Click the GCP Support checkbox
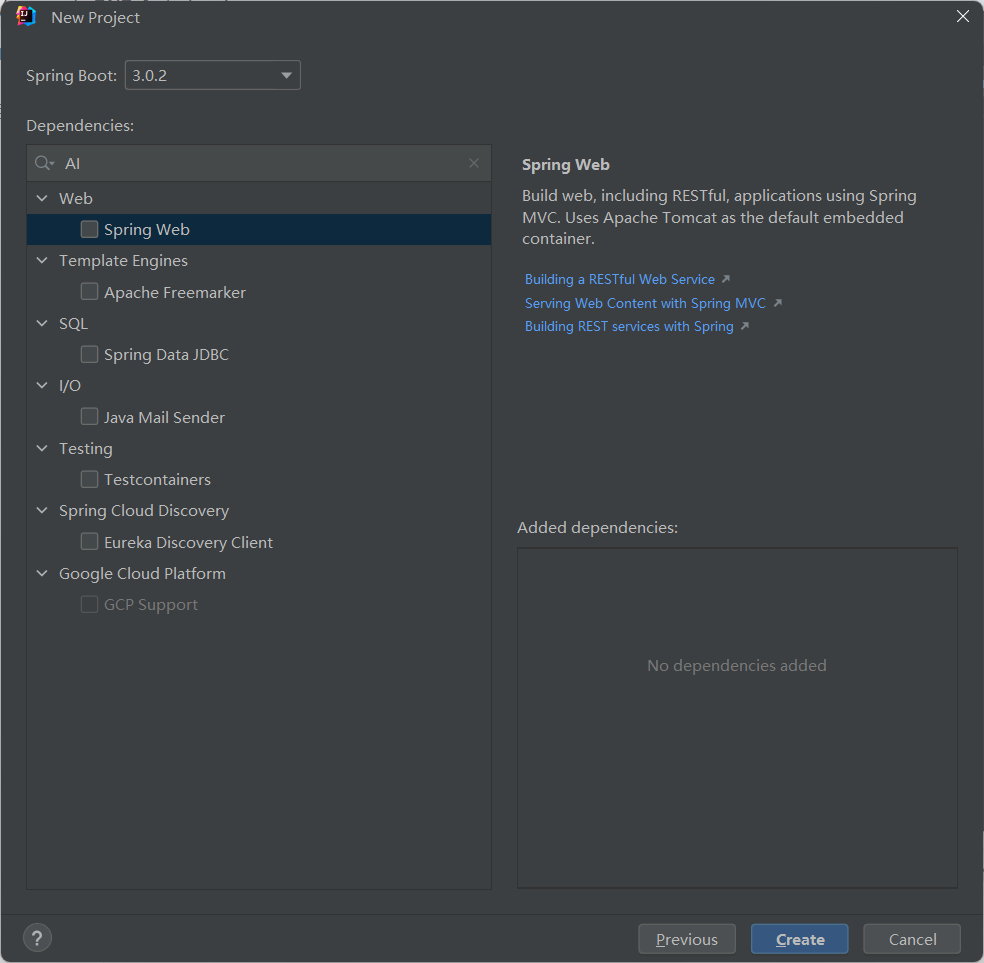 click(x=89, y=604)
